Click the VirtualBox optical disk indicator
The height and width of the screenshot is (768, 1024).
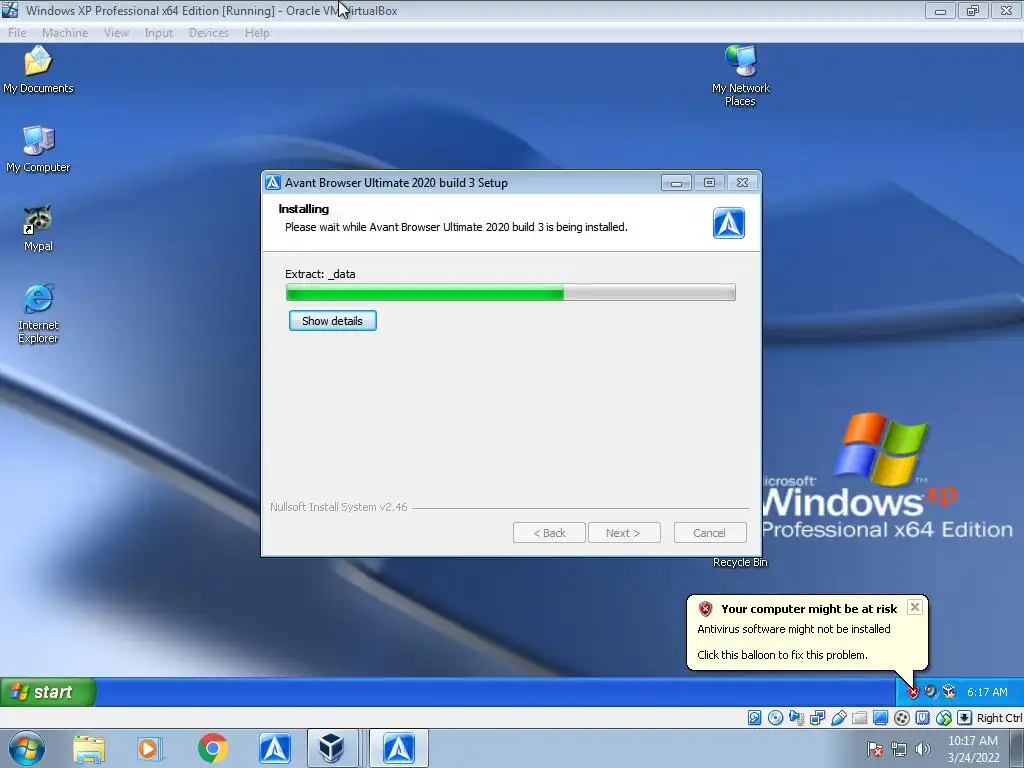775,718
